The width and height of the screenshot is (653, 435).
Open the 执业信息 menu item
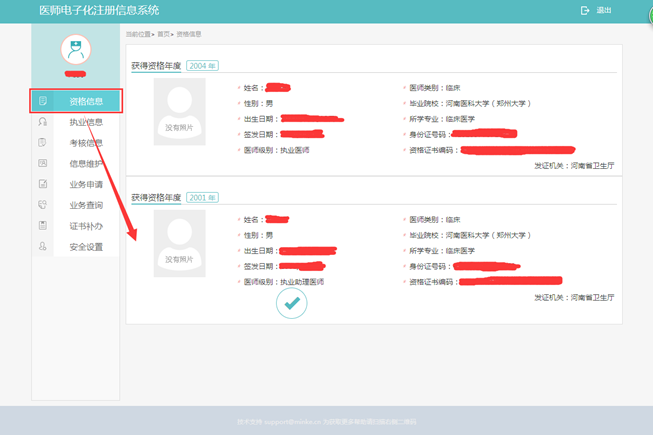[x=86, y=122]
